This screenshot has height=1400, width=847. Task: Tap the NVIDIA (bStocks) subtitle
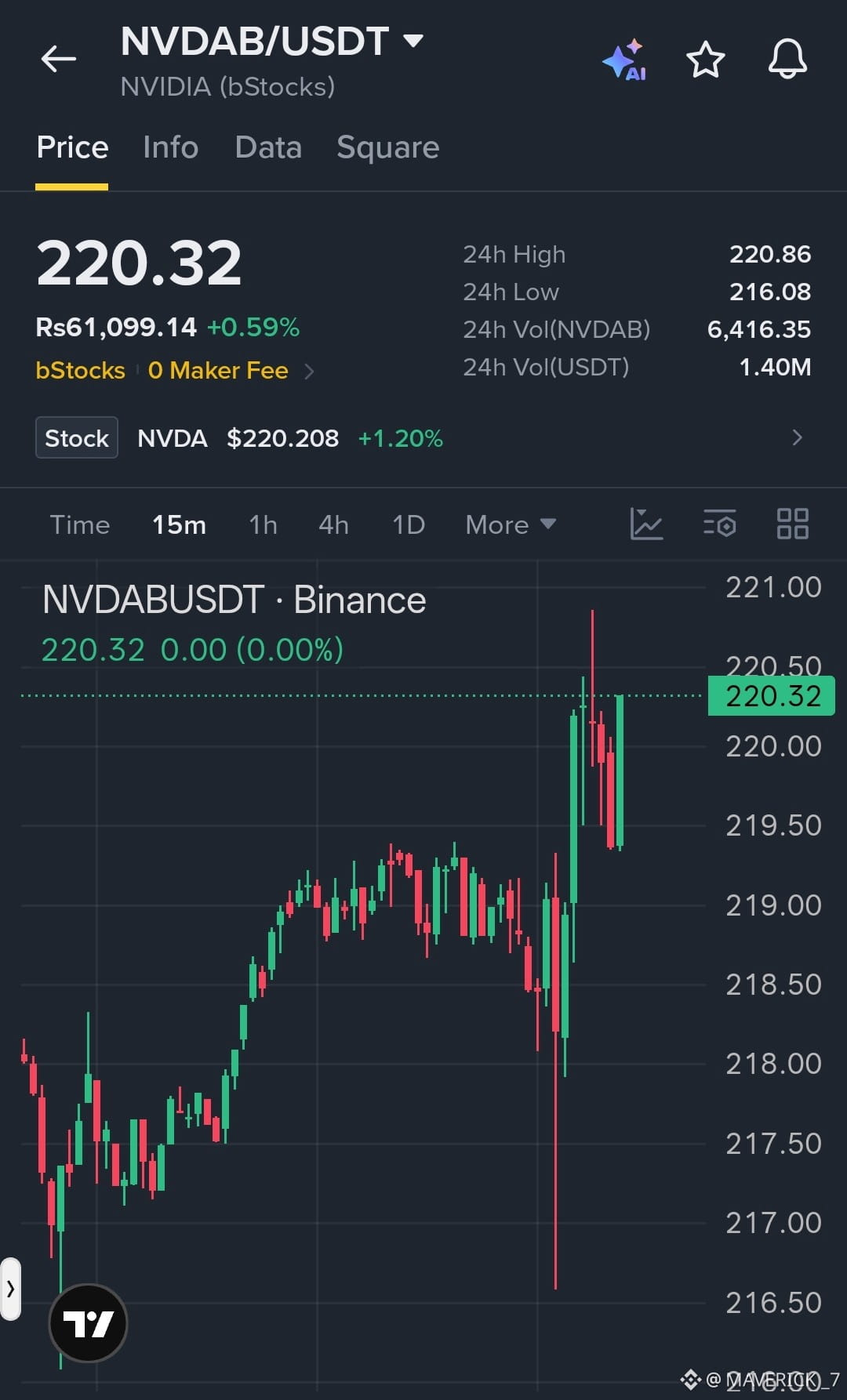coord(227,86)
